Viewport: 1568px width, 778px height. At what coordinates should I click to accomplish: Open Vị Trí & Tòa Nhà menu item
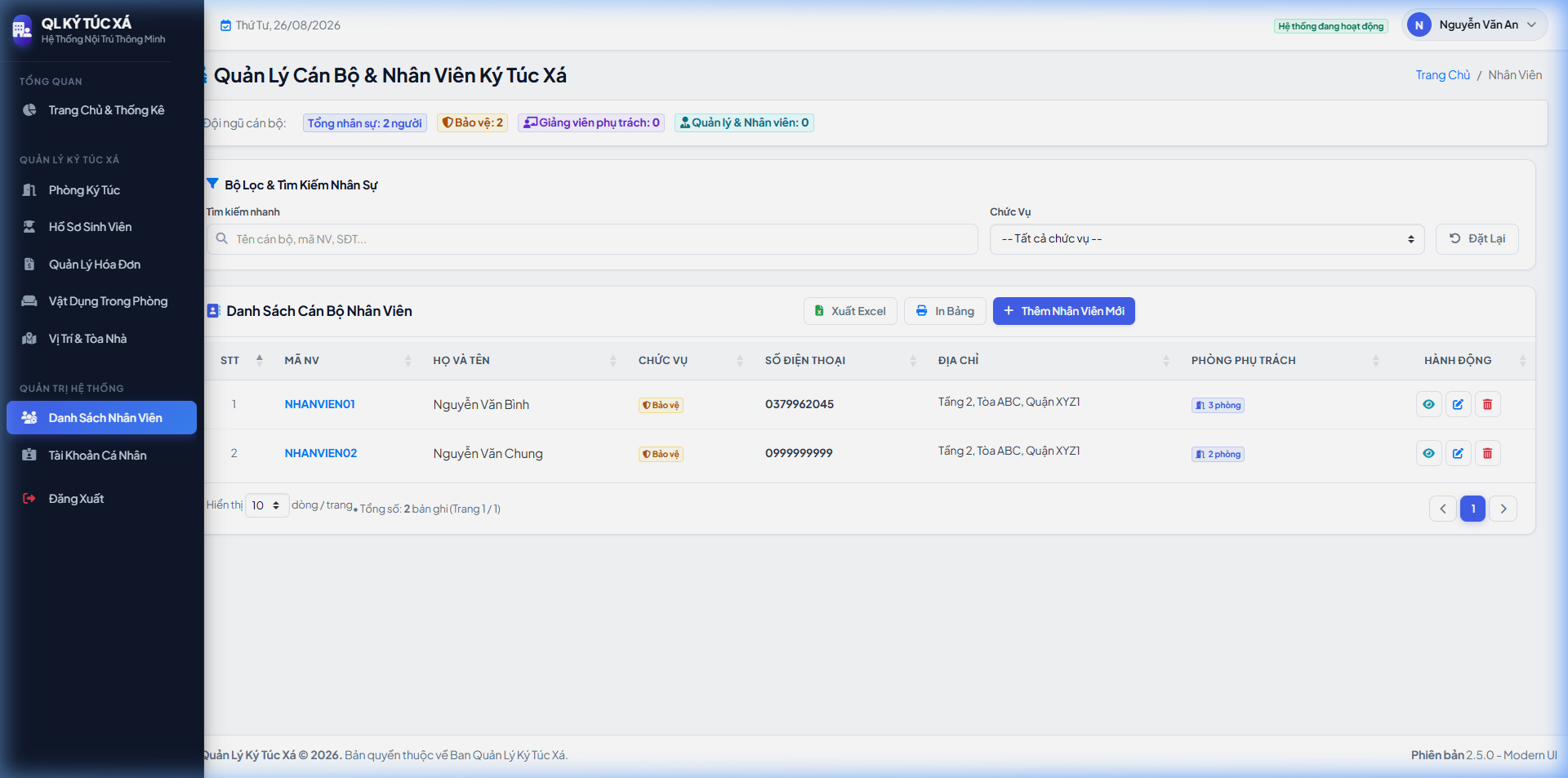101,339
